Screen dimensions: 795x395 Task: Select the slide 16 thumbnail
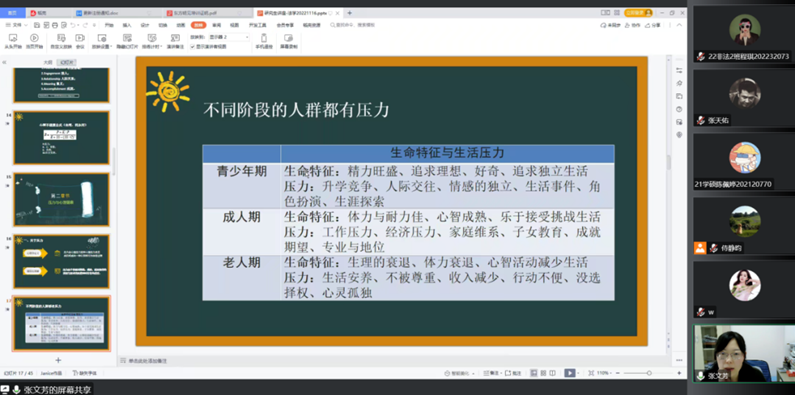pyautogui.click(x=61, y=261)
